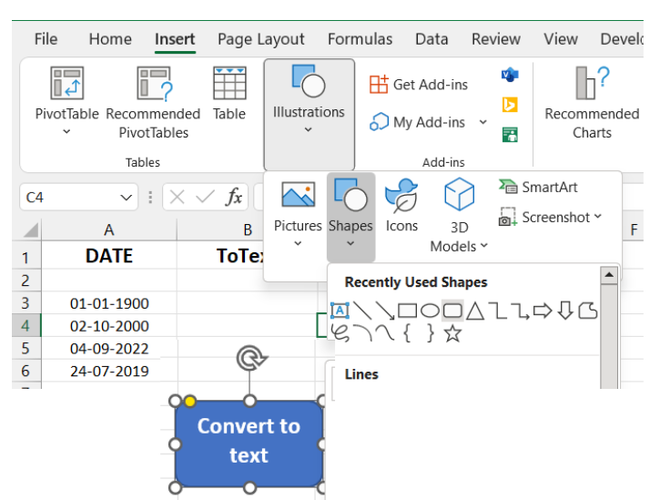Screen dimensions: 660x500
Task: Select the Oval shape
Action: coord(430,311)
